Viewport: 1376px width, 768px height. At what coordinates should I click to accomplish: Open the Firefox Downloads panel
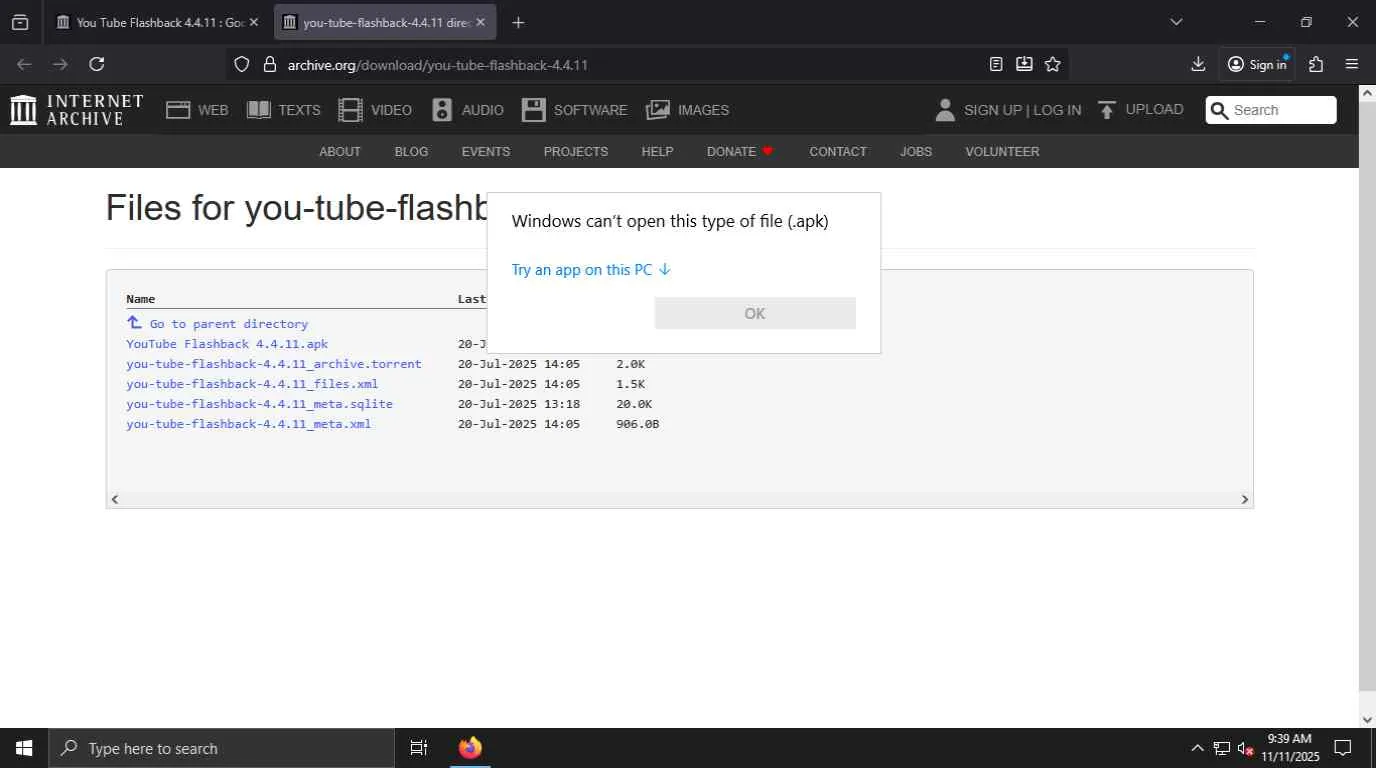(x=1198, y=64)
